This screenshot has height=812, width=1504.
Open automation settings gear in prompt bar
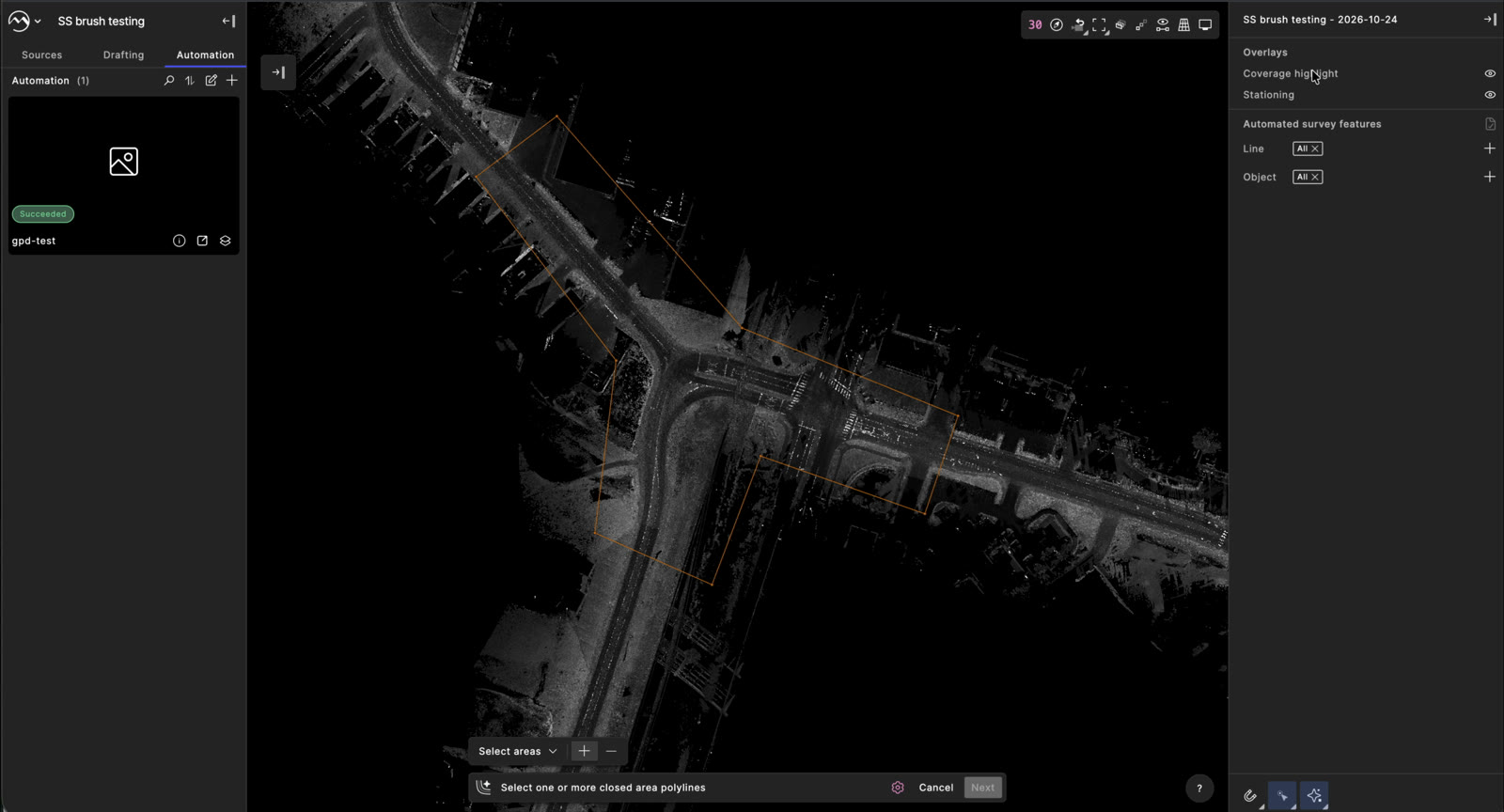coord(898,788)
